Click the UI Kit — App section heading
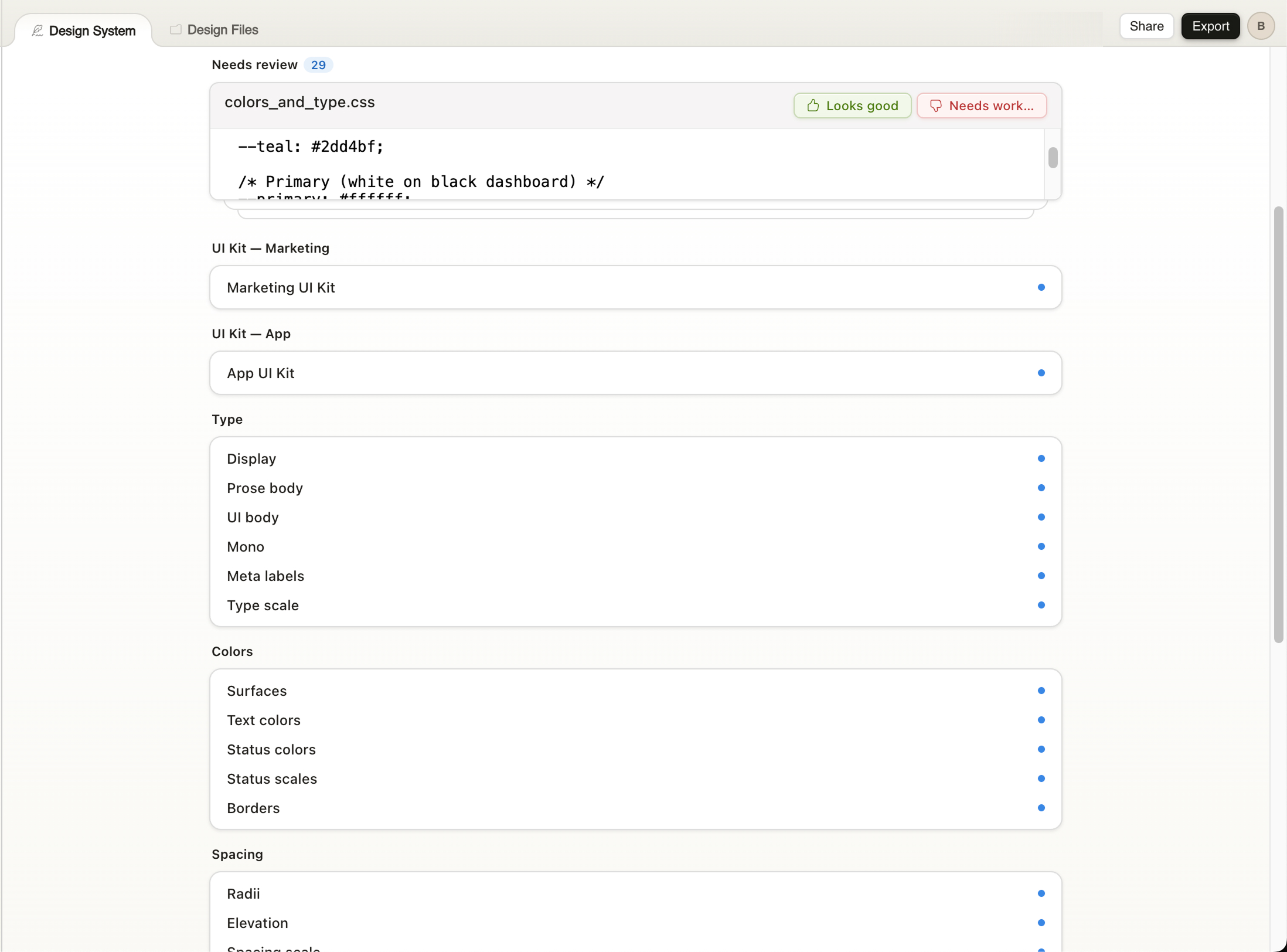Image resolution: width=1287 pixels, height=952 pixels. pyautogui.click(x=251, y=334)
